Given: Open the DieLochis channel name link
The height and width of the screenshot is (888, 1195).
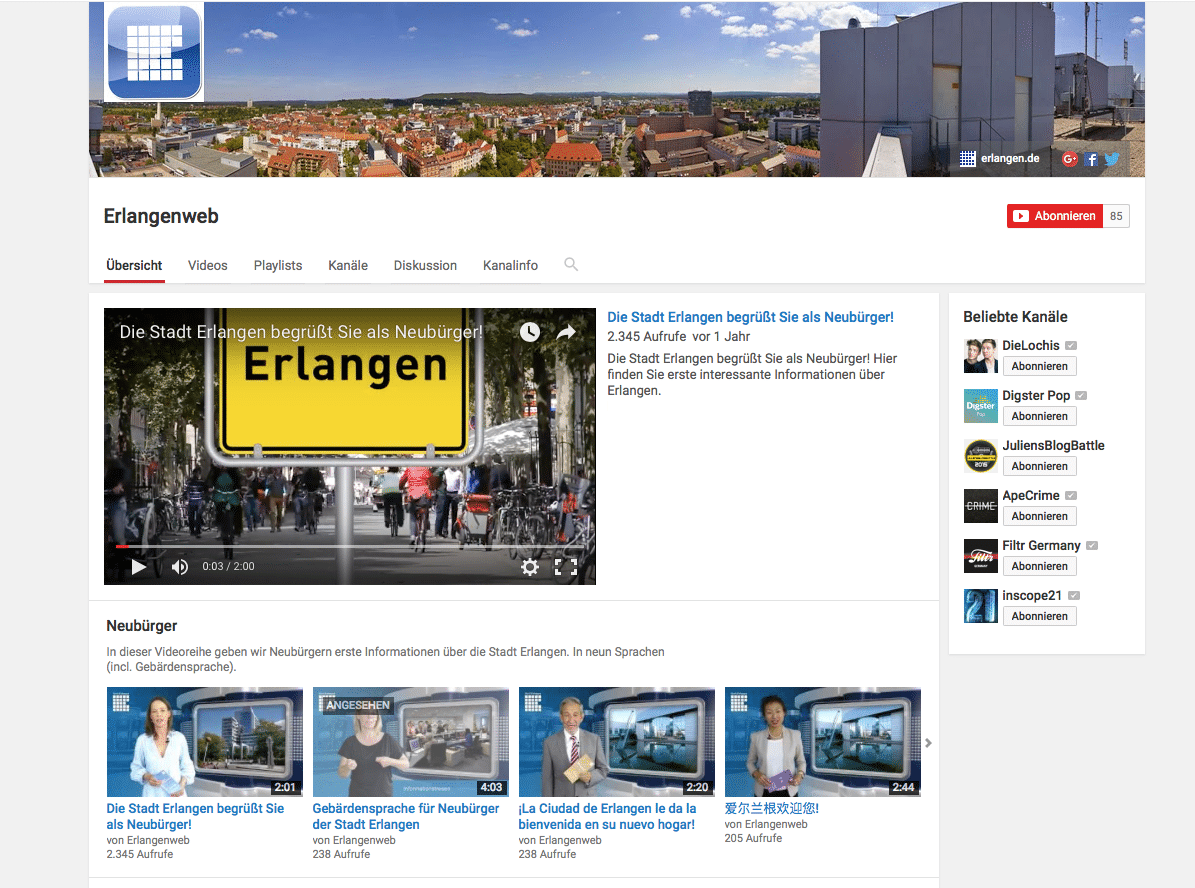Looking at the screenshot, I should 1030,345.
